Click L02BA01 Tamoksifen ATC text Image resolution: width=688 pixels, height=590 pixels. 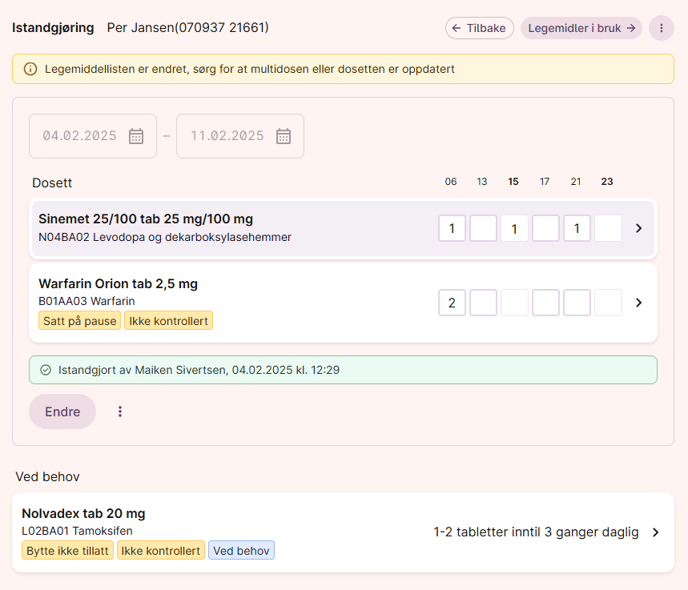(77, 531)
